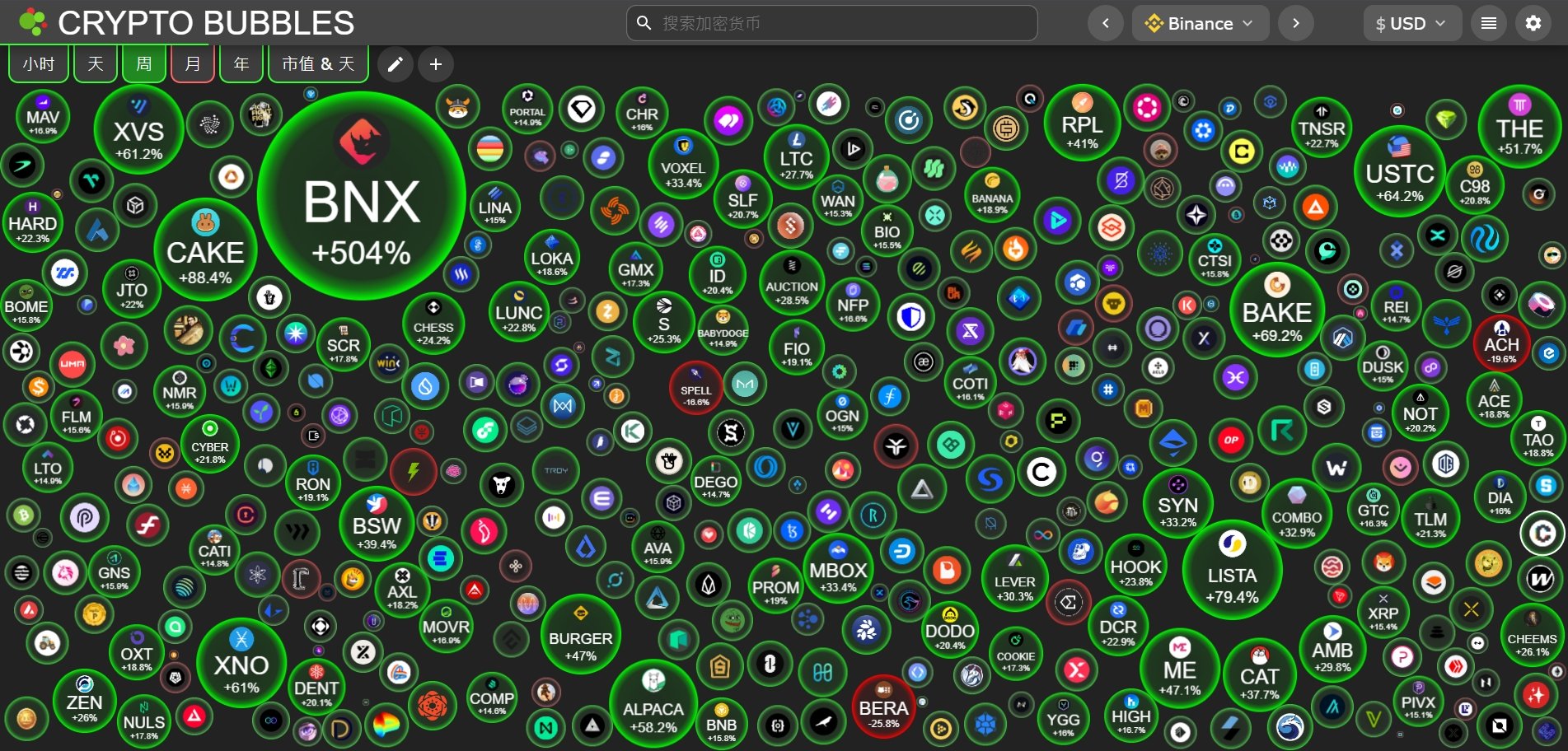Open the DODO +20.4% bubble
Screen dimensions: 1568x751
tap(950, 631)
